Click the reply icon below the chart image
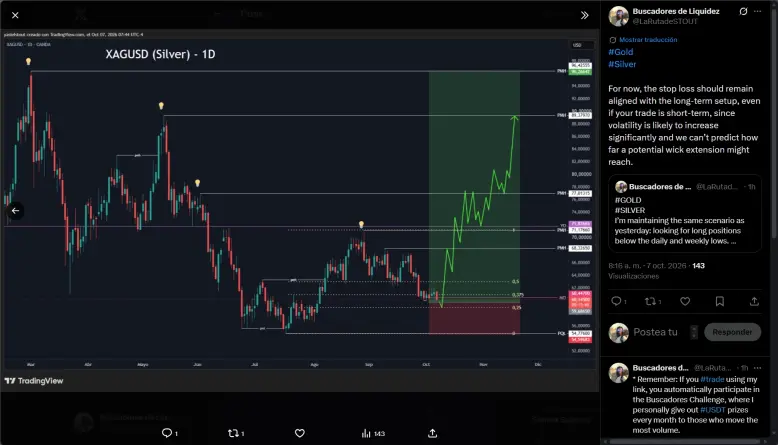 coord(167,433)
